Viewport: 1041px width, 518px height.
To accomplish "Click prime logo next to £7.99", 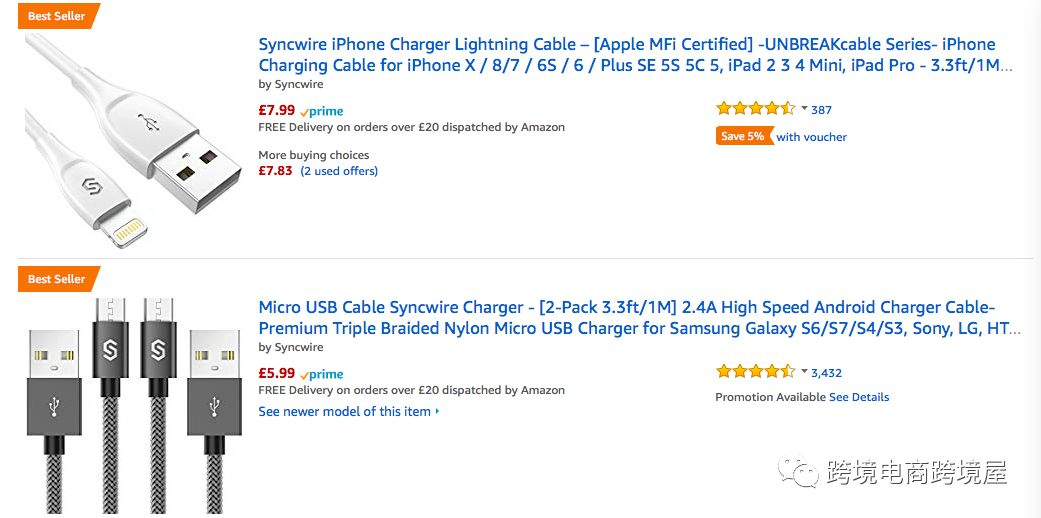I will click(x=322, y=111).
